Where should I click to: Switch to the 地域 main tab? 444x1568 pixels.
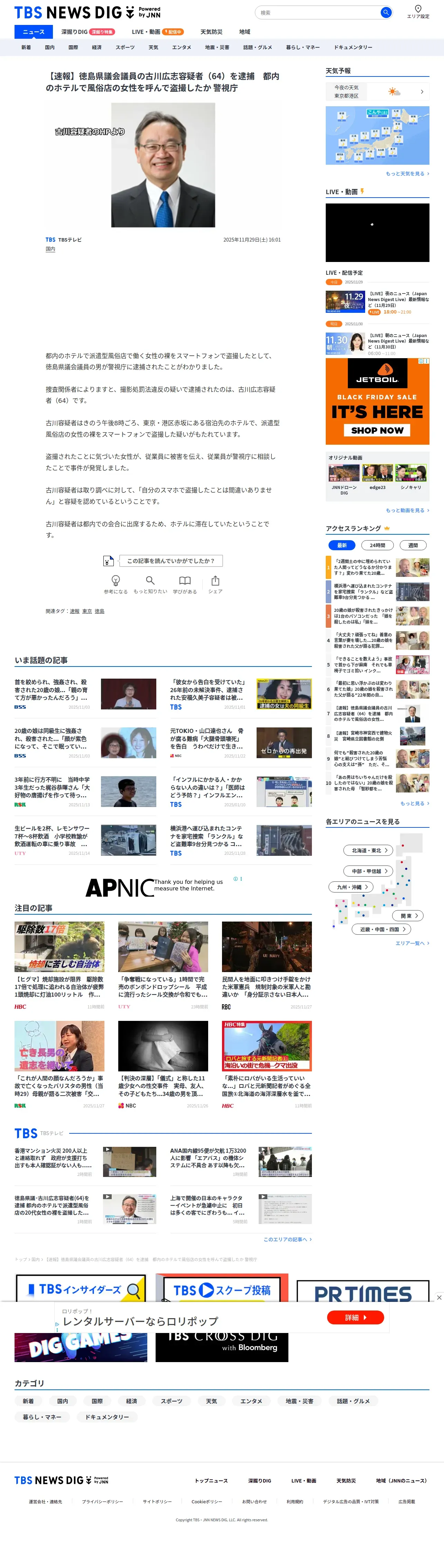[244, 31]
